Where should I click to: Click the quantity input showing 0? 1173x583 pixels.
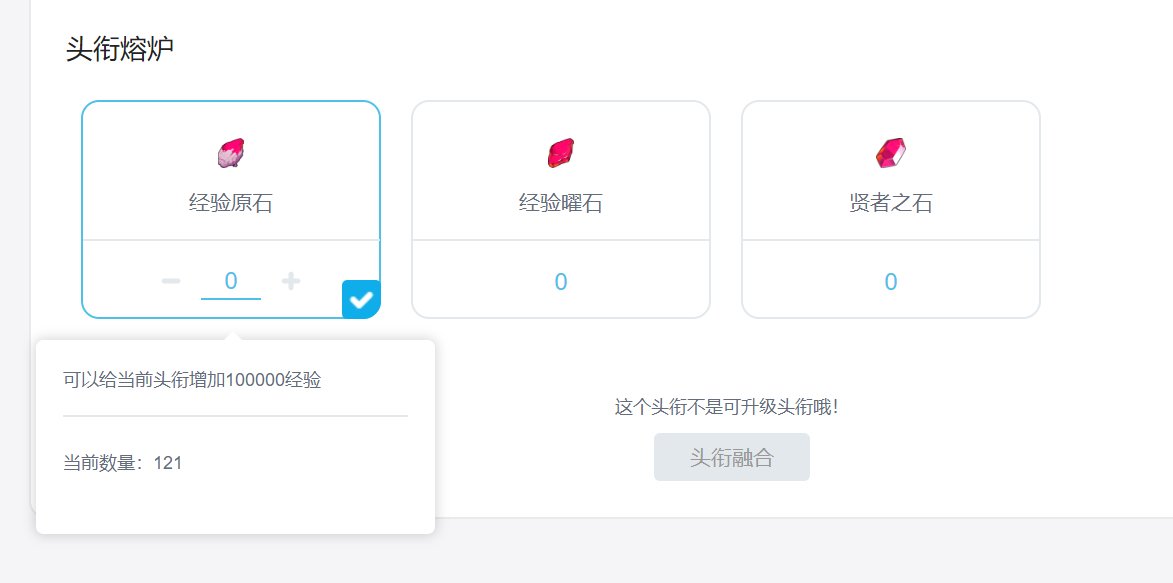(230, 281)
